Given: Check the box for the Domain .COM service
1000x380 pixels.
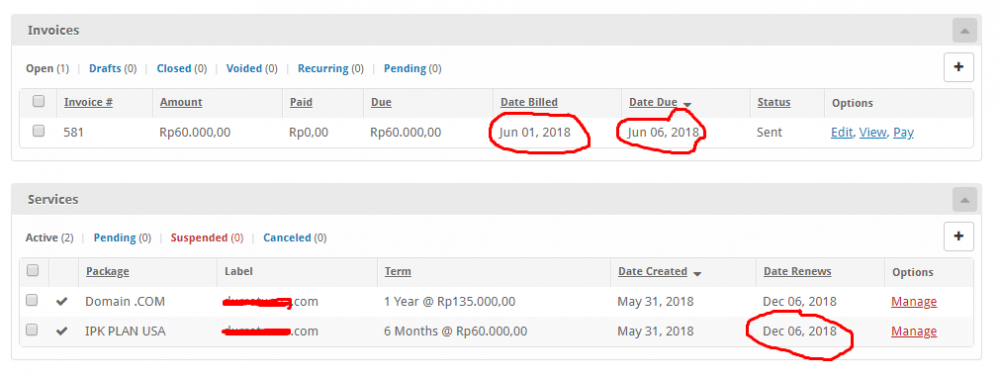Looking at the screenshot, I should point(32,300).
